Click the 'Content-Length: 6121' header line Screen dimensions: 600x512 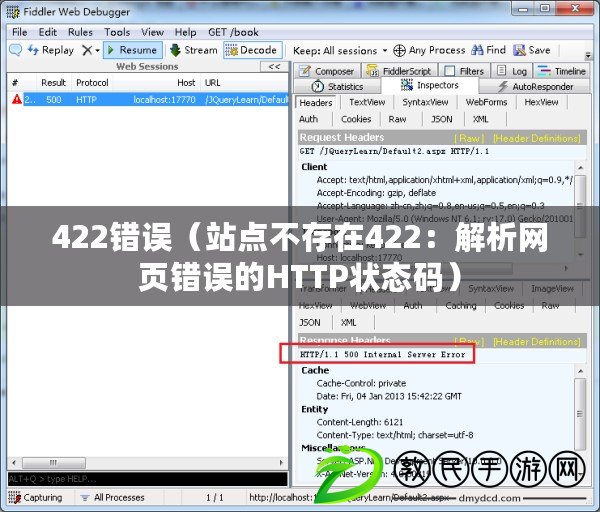(x=360, y=422)
